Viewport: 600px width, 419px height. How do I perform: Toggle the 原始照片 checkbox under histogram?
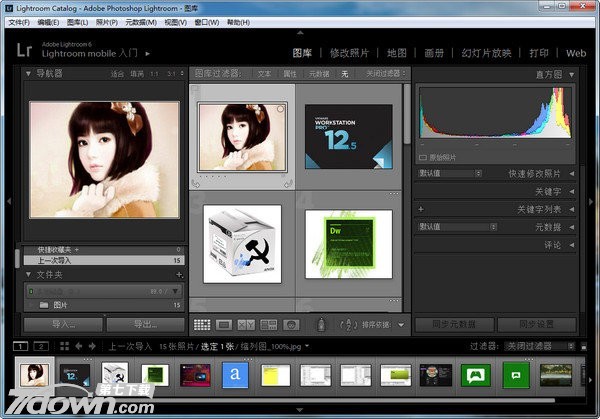(x=423, y=157)
